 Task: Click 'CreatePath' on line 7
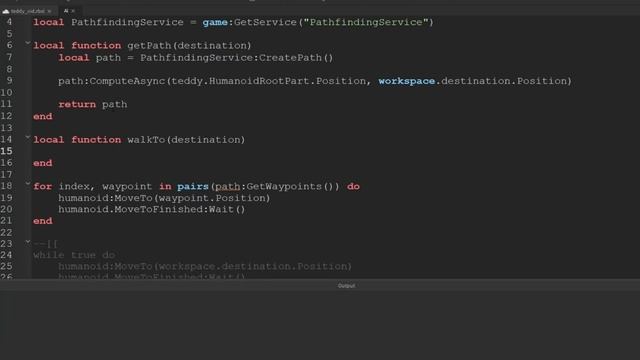[290, 58]
